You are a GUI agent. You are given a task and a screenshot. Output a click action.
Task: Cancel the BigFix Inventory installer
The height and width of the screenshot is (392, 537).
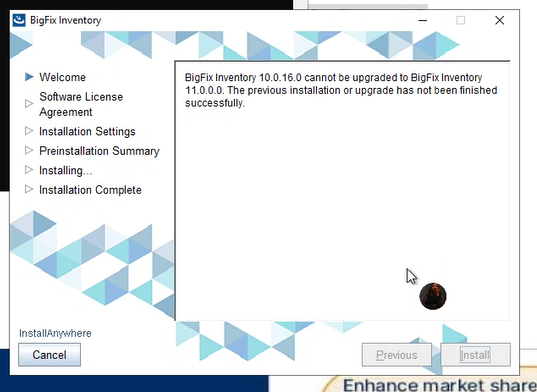pyautogui.click(x=50, y=355)
